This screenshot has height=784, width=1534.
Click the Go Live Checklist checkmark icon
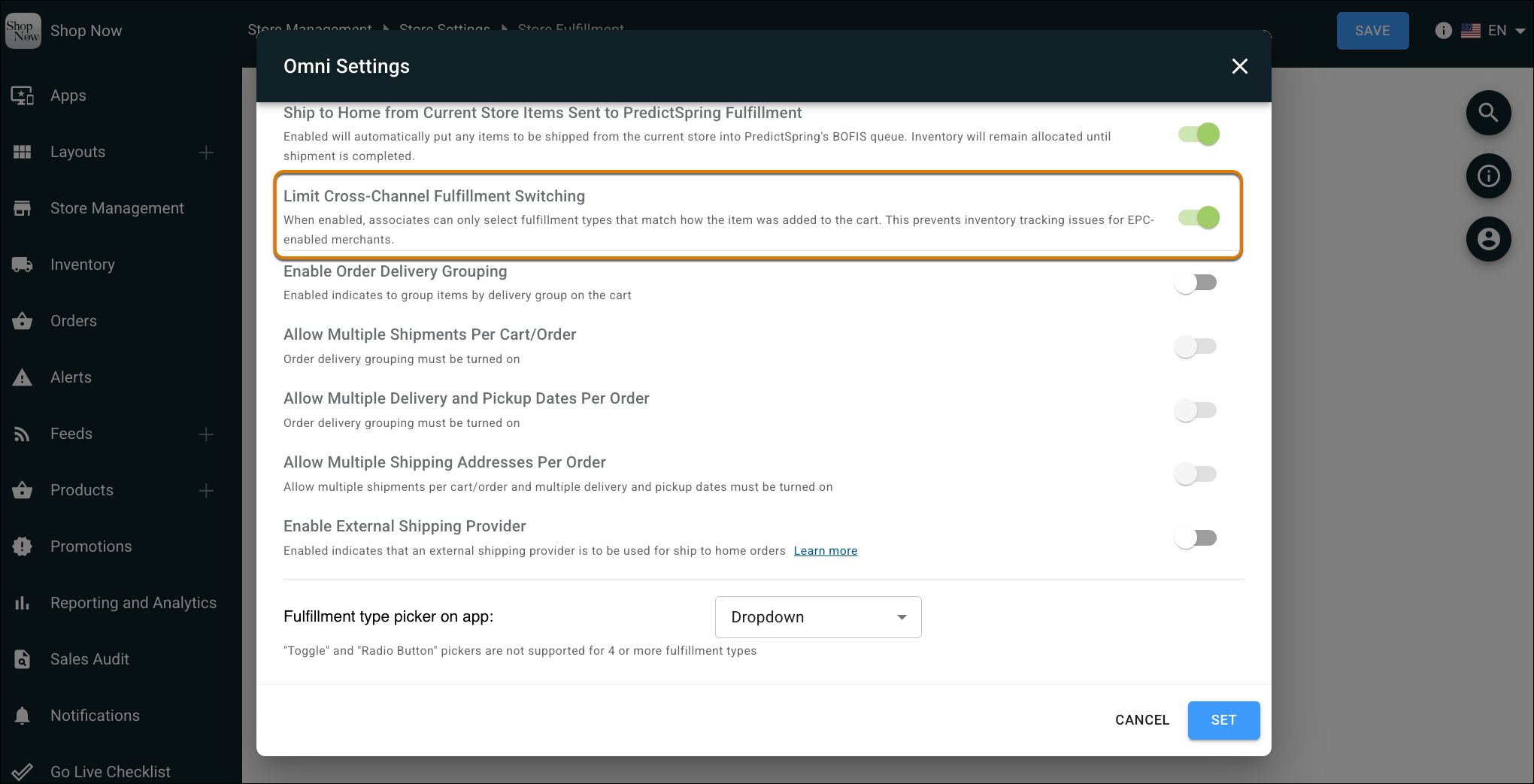click(23, 772)
